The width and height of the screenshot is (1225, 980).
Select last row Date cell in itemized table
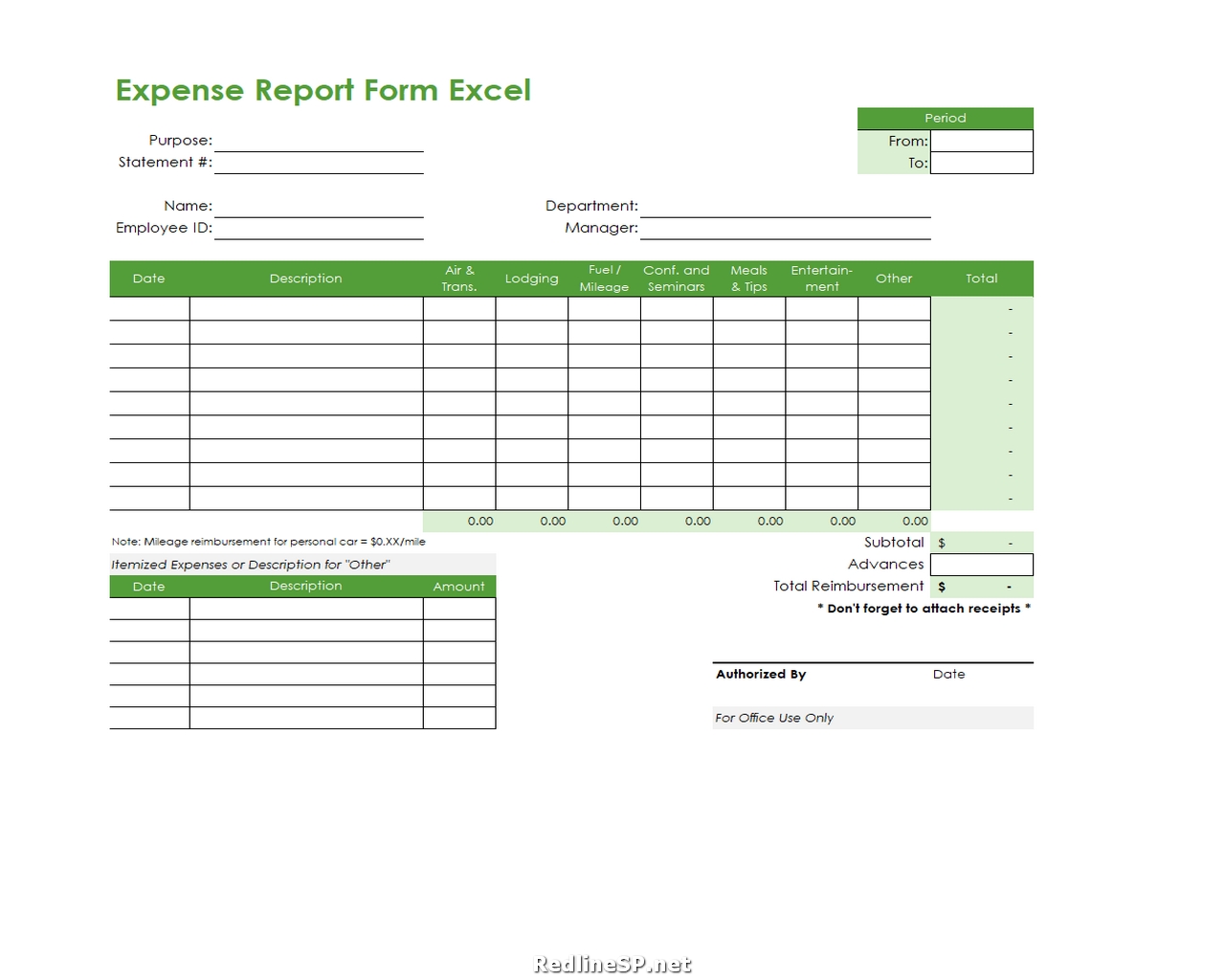(x=149, y=718)
